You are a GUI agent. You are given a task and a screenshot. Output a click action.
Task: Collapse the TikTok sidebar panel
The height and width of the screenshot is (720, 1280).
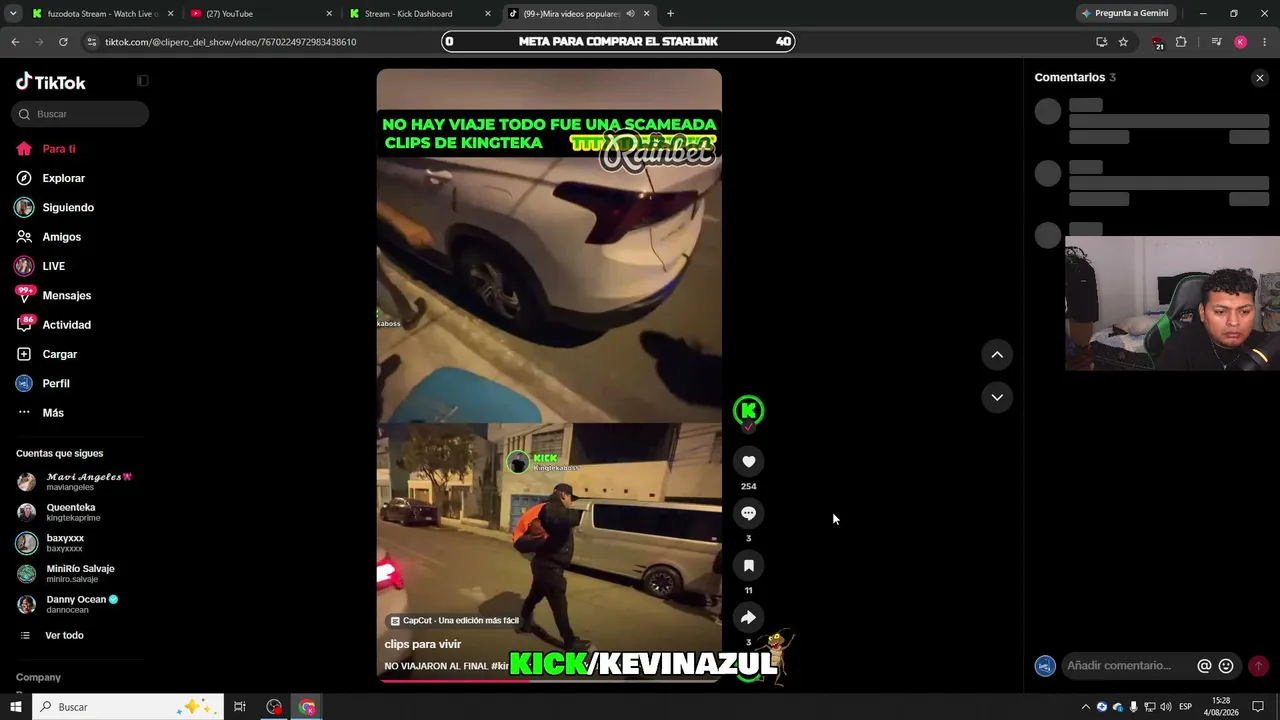142,81
